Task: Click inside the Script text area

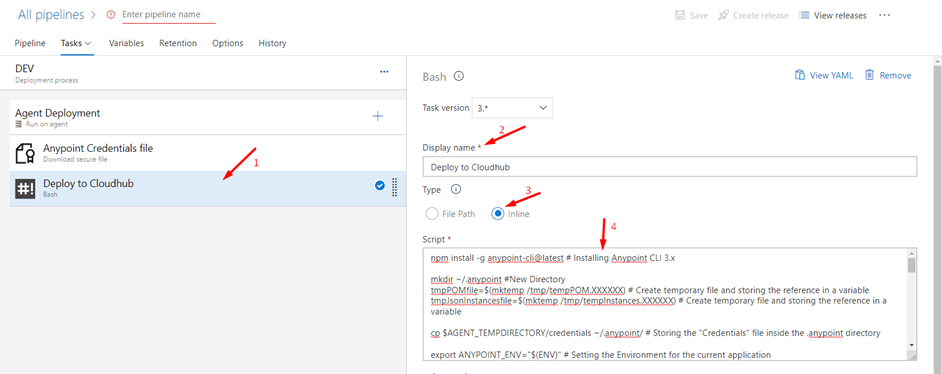Action: coord(665,304)
